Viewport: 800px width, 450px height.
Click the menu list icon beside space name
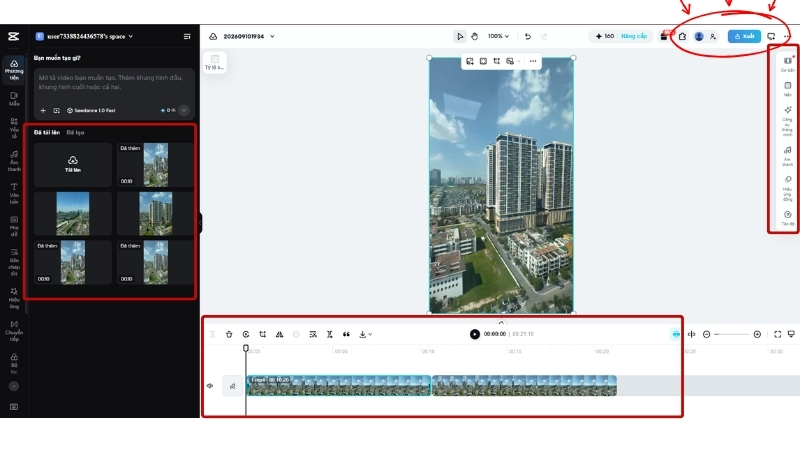click(x=187, y=36)
